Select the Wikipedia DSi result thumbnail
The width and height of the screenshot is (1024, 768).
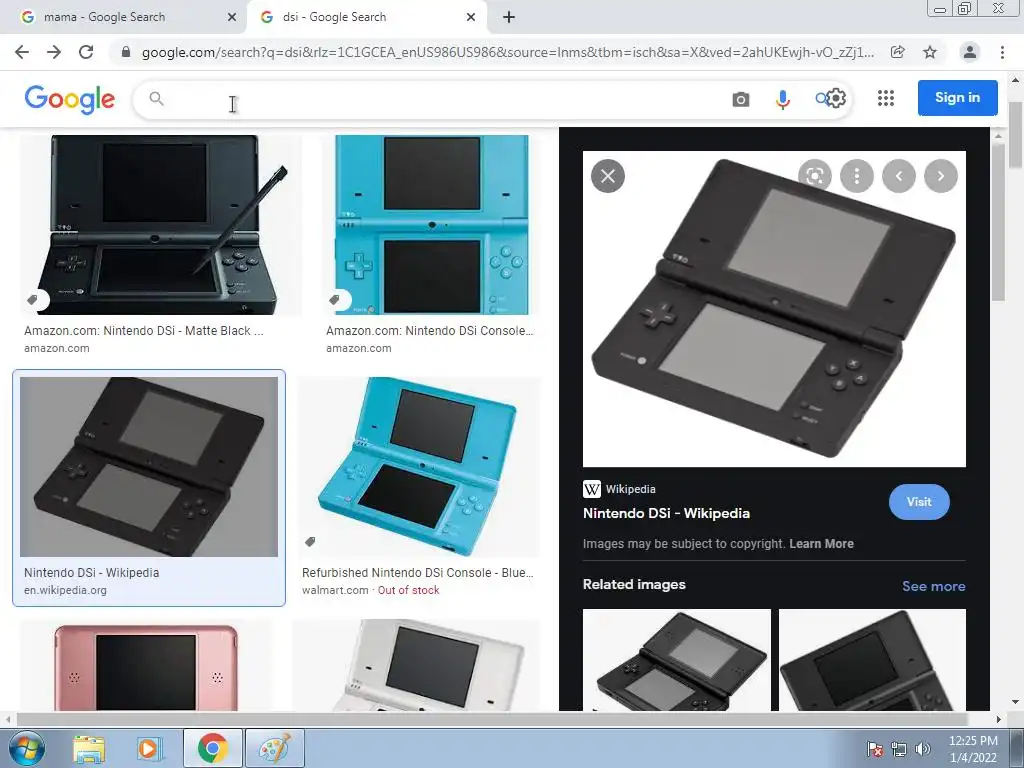point(149,467)
